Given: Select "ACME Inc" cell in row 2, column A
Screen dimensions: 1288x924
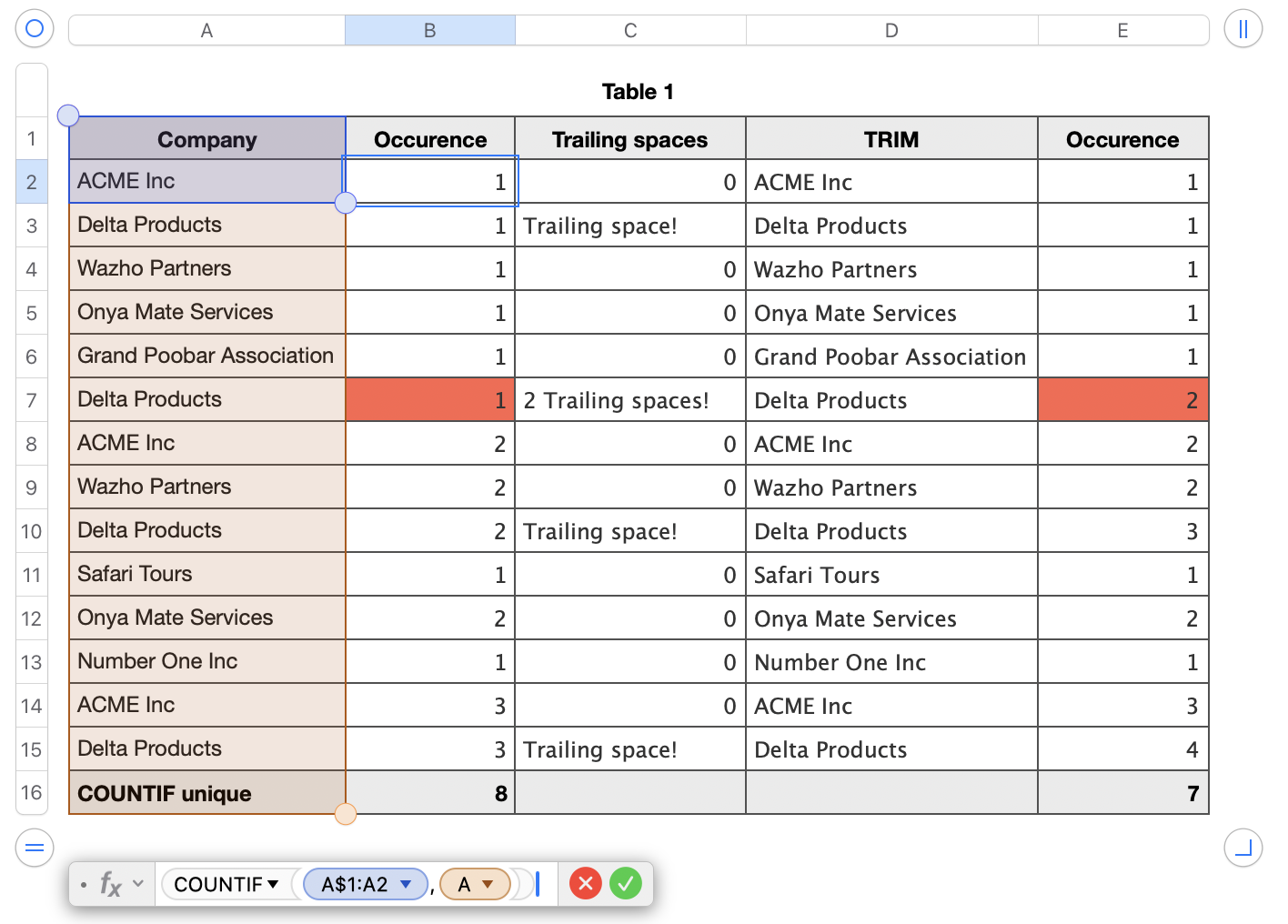Looking at the screenshot, I should point(207,181).
